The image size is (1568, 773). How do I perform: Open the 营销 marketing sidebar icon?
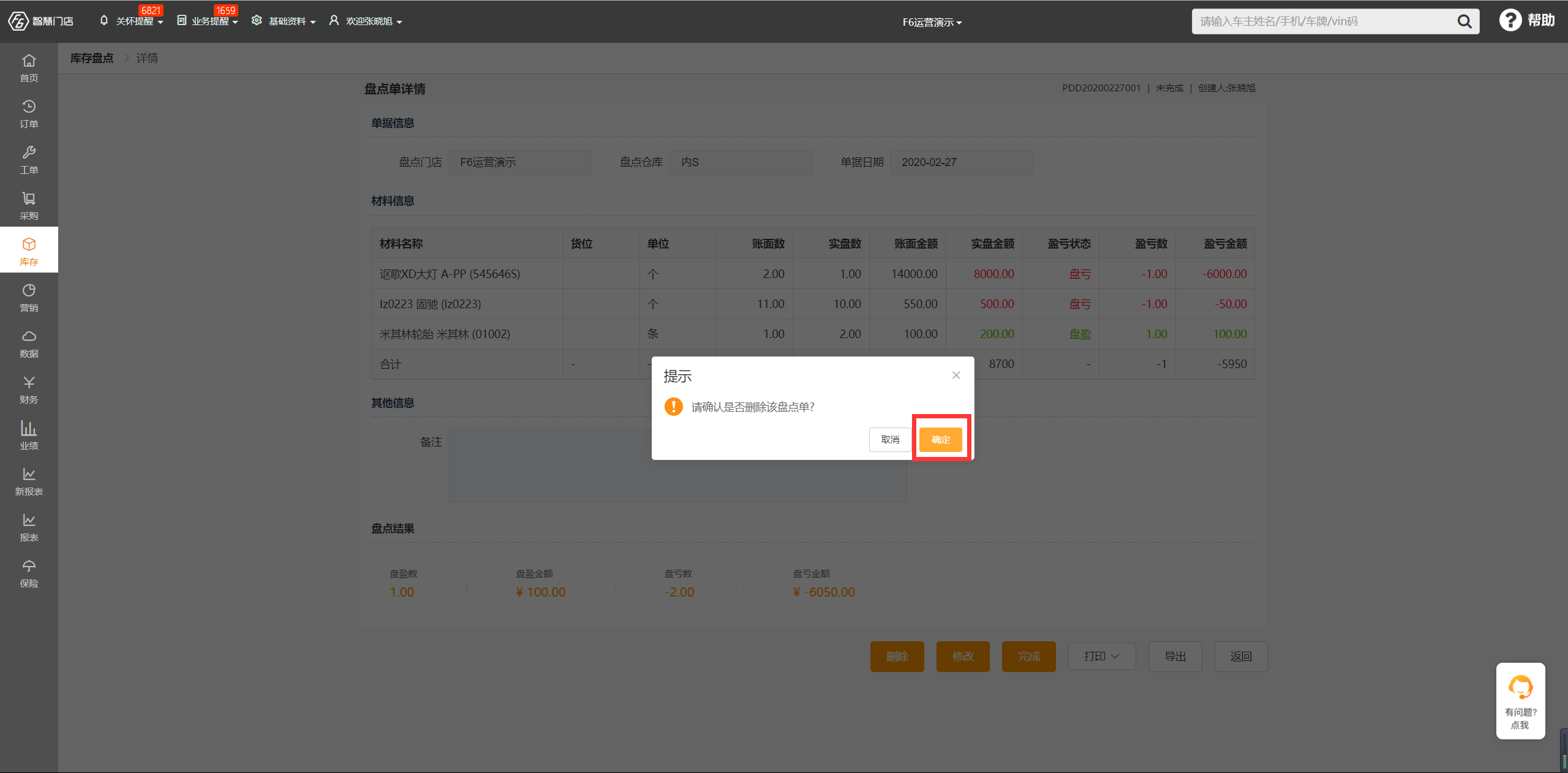[x=29, y=297]
